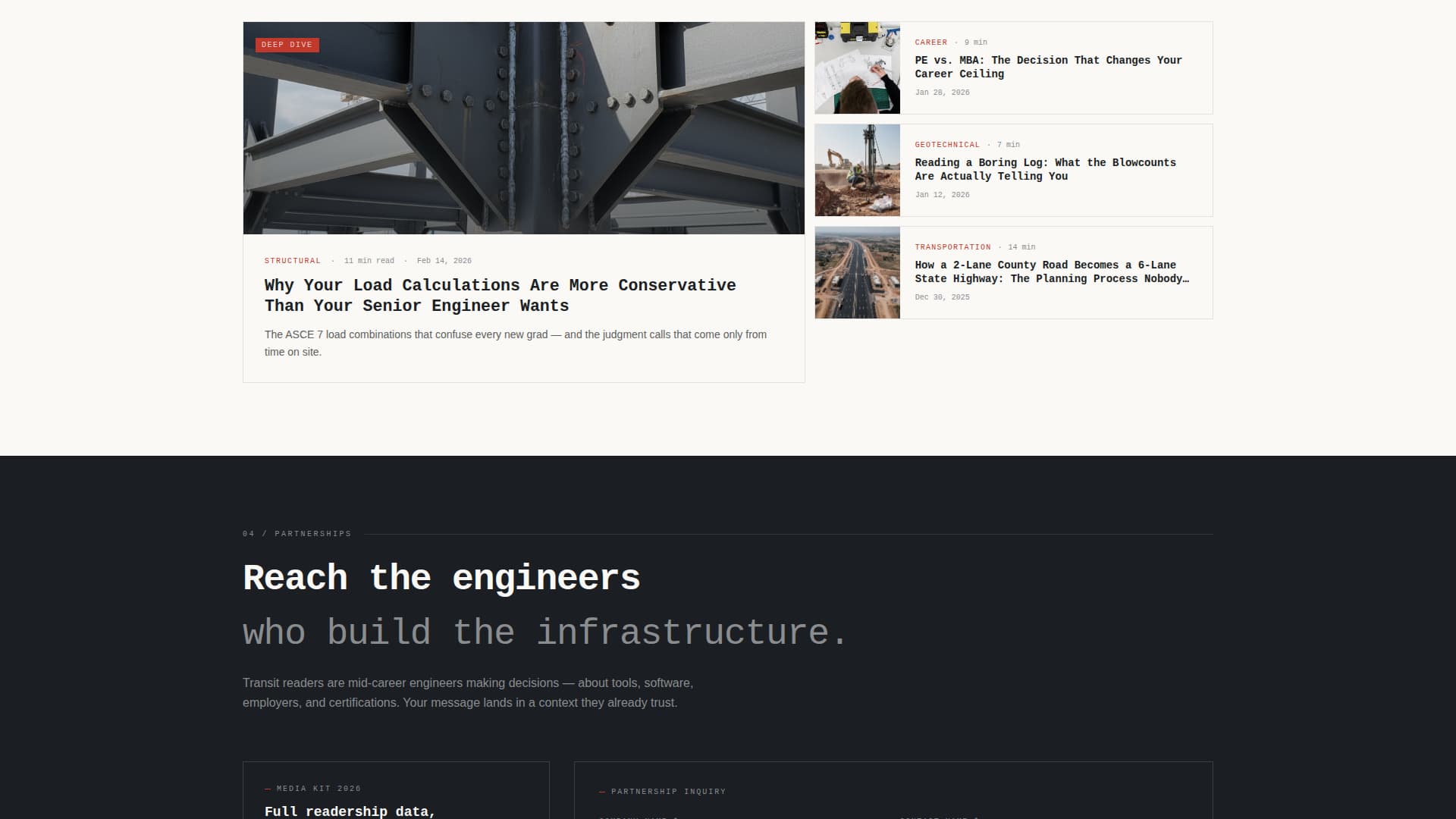Select the GEOTECHNICAL category tag

click(947, 145)
